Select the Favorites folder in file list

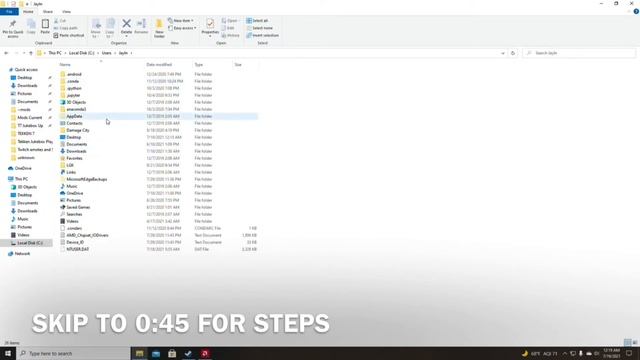point(74,158)
